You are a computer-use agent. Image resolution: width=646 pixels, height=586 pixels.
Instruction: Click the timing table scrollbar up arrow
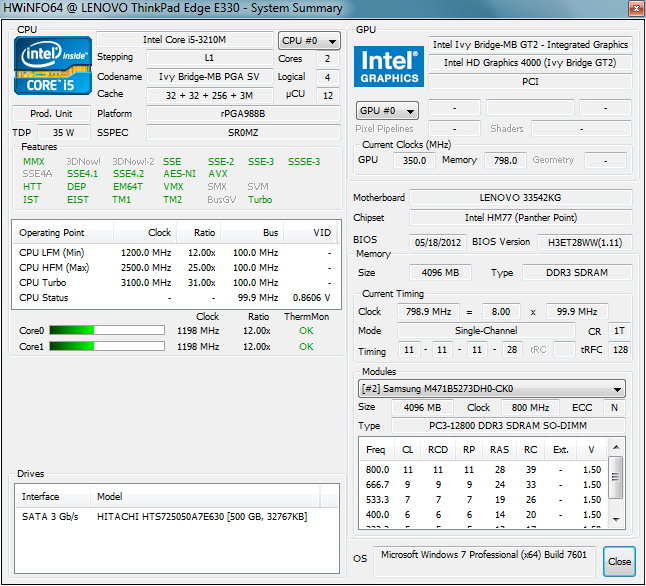click(616, 449)
